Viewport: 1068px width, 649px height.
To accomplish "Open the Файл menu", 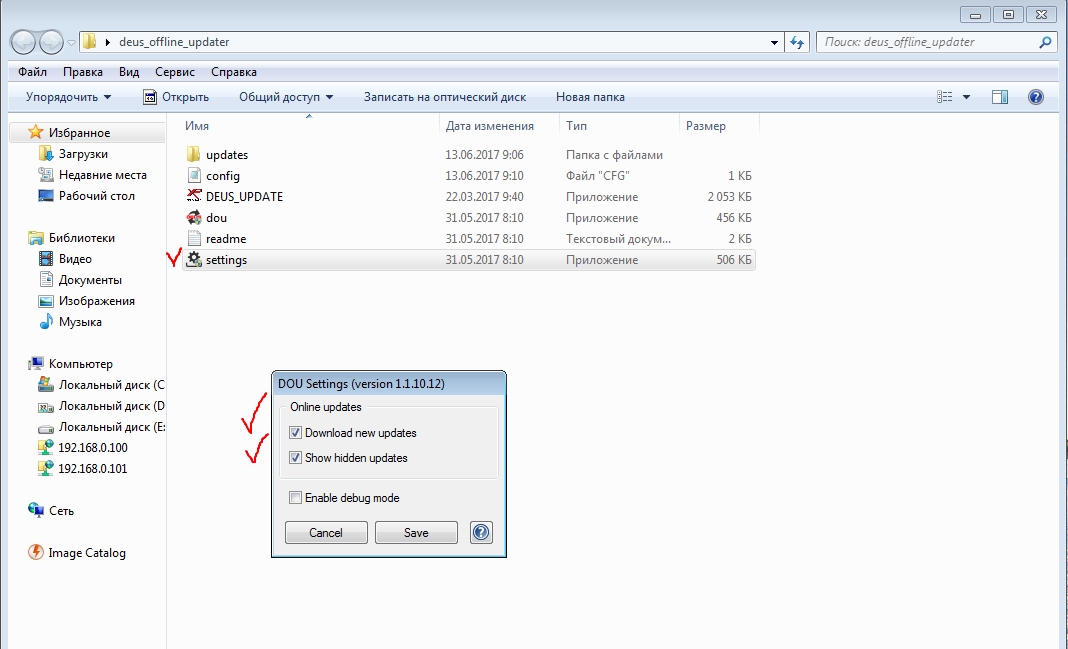I will [32, 72].
